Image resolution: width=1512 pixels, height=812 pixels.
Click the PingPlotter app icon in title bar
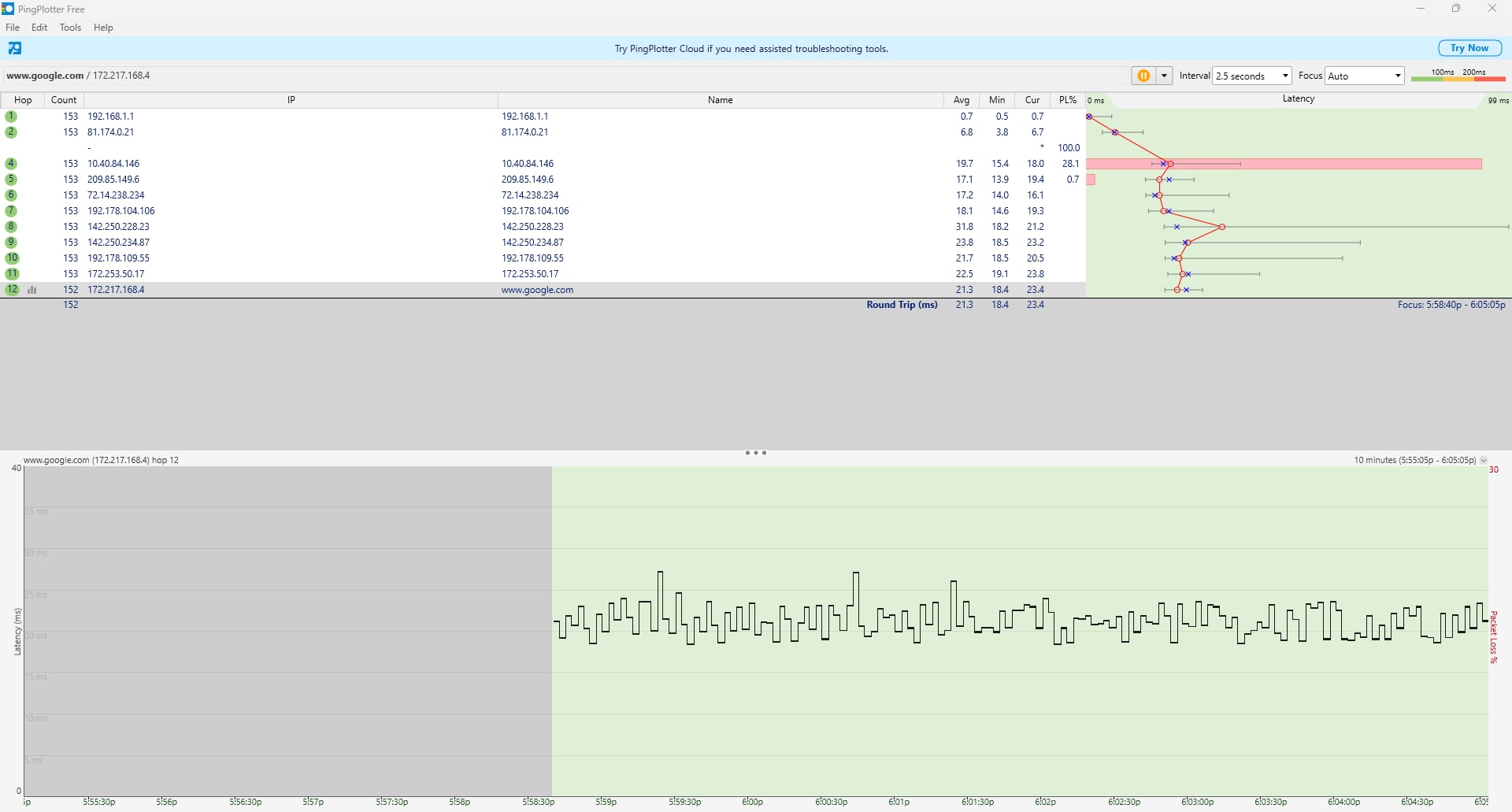(x=8, y=9)
